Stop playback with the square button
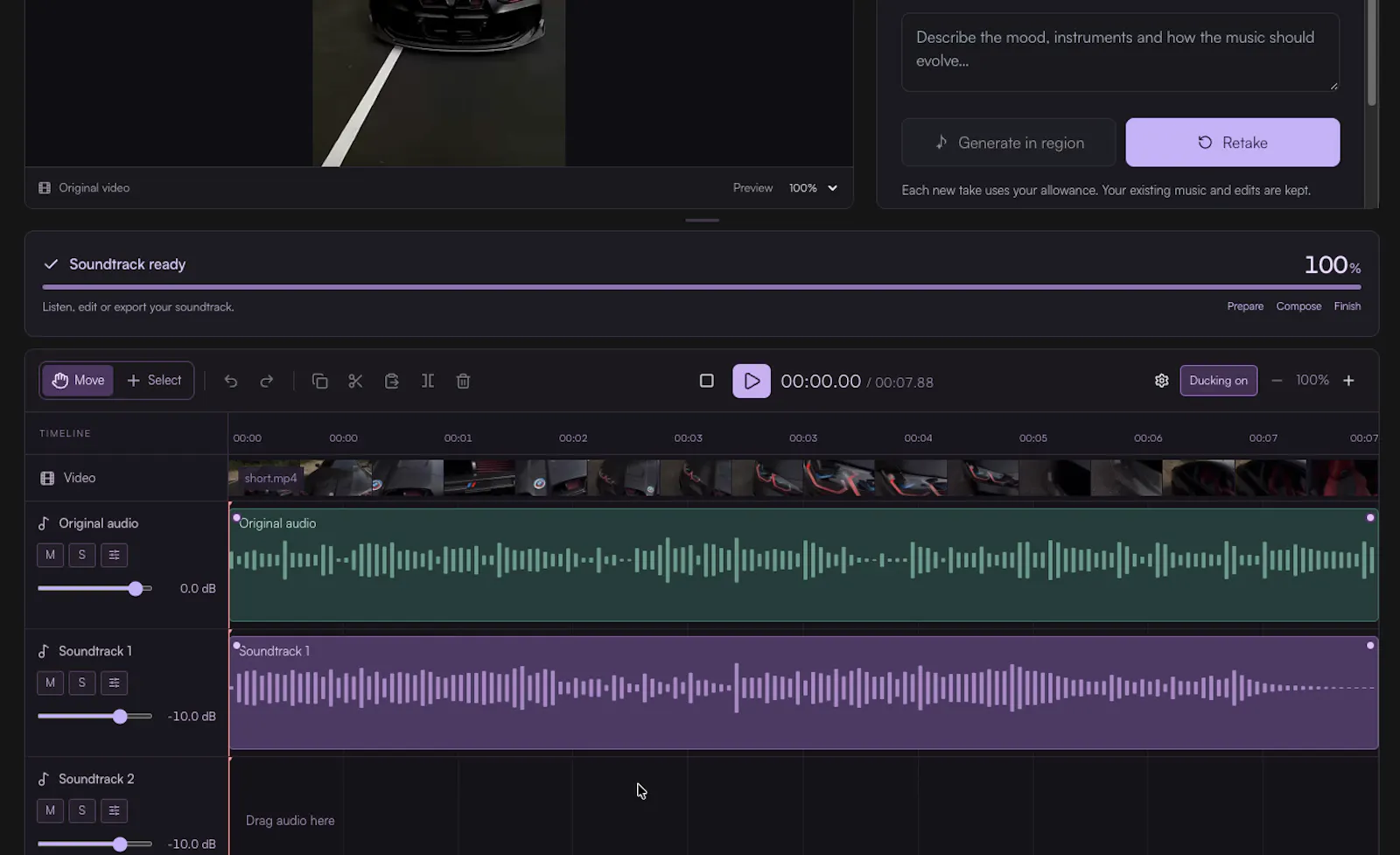This screenshot has width=1400, height=855. tap(707, 381)
